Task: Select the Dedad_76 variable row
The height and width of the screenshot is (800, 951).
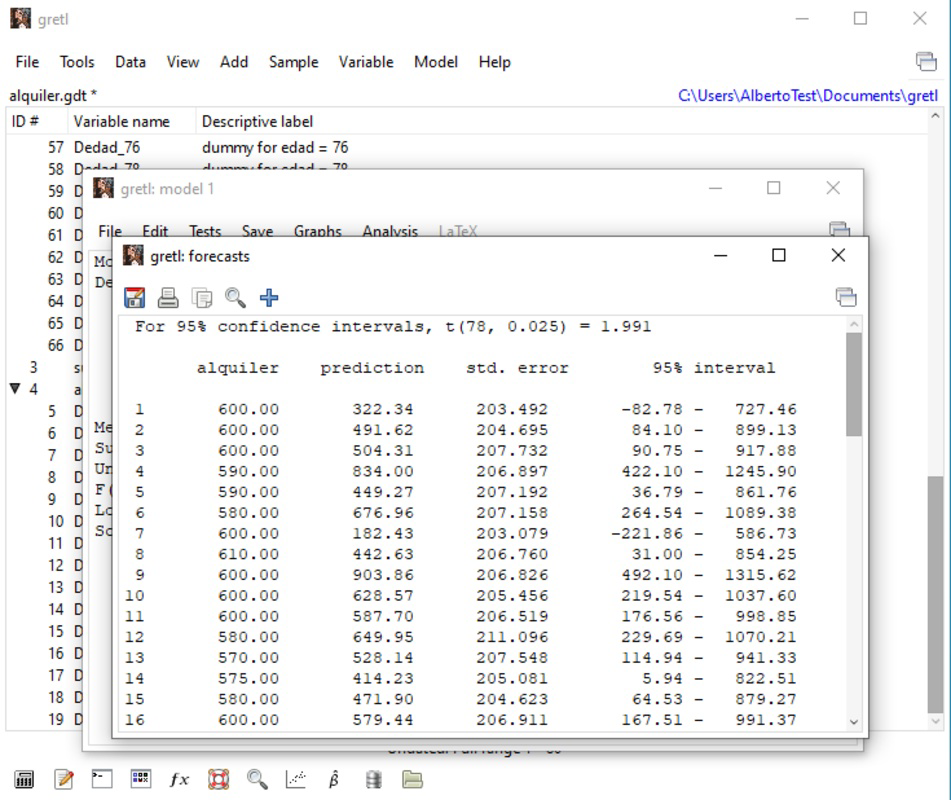Action: click(467, 147)
